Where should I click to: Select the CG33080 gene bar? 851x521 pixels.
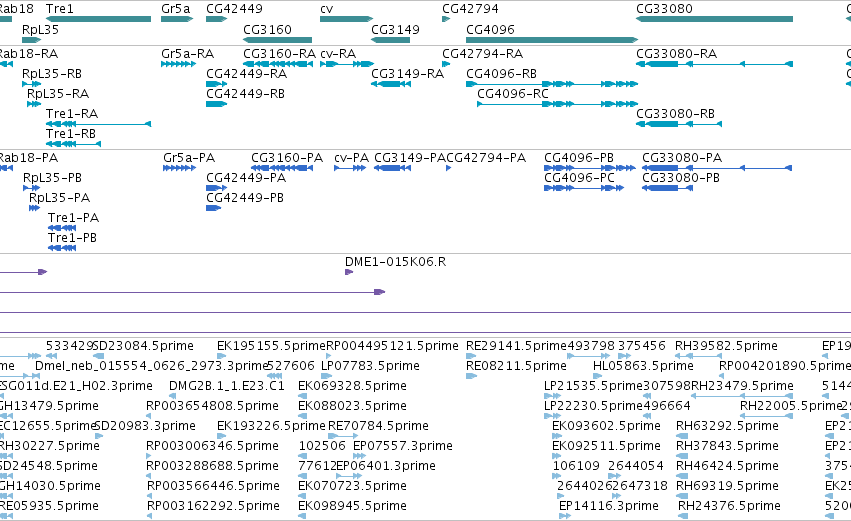714,19
